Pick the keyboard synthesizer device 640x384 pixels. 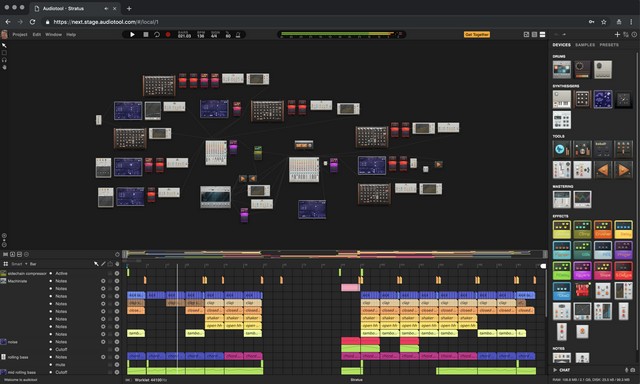point(562,100)
